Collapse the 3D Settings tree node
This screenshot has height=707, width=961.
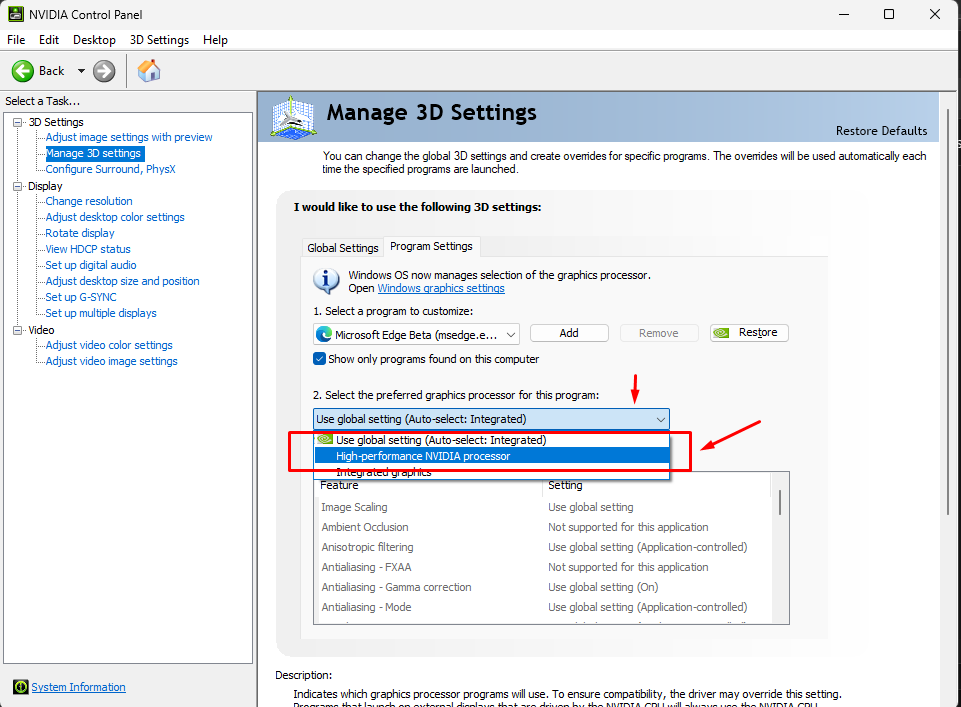pyautogui.click(x=18, y=122)
